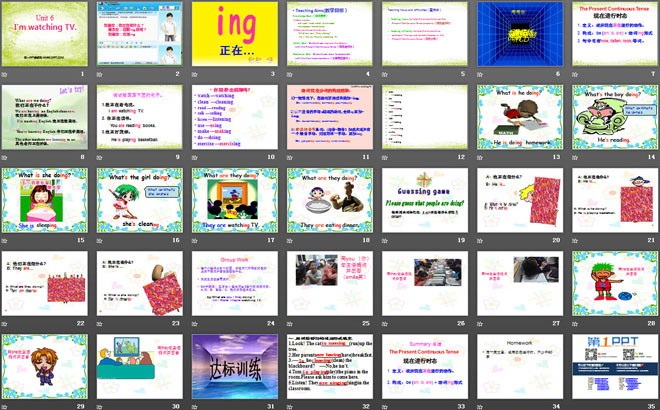This screenshot has height=410, width=660.
Task: Select slide 15 'She is sleeping'
Action: [45, 200]
